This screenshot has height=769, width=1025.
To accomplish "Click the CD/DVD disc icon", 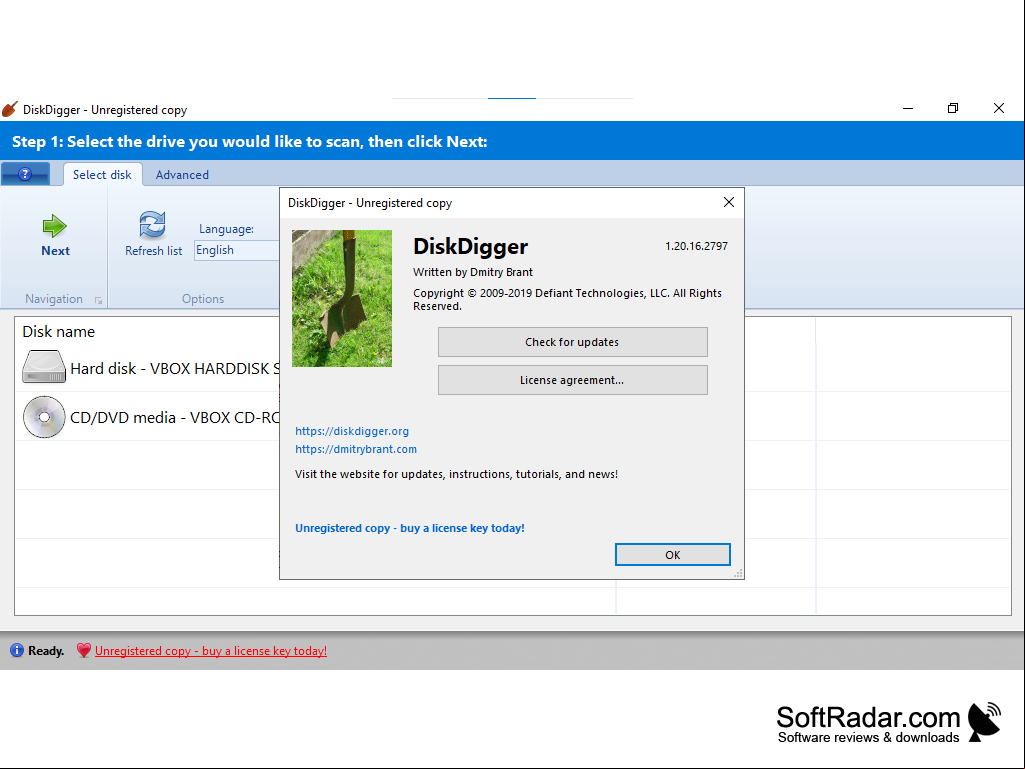I will click(44, 417).
